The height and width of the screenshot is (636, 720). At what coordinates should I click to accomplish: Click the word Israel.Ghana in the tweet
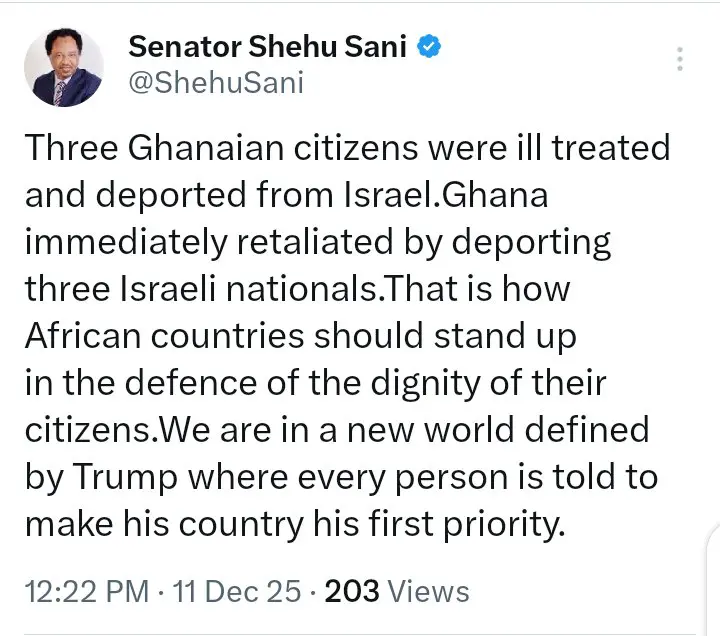coord(445,195)
